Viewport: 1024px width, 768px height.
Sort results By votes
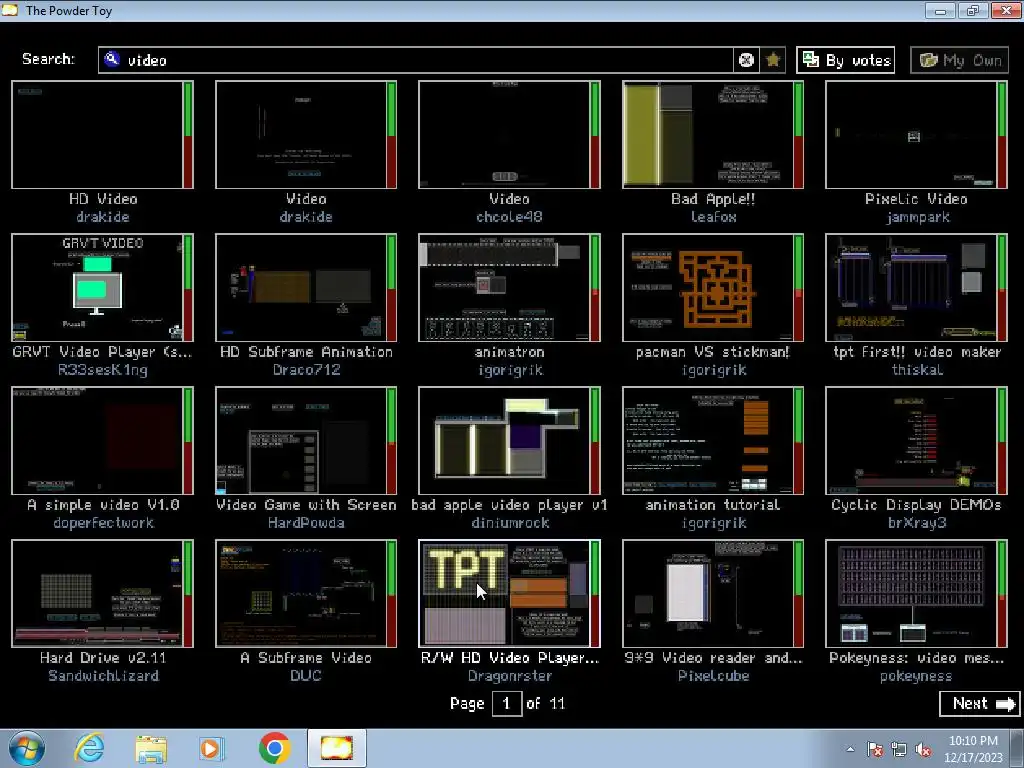pyautogui.click(x=846, y=60)
